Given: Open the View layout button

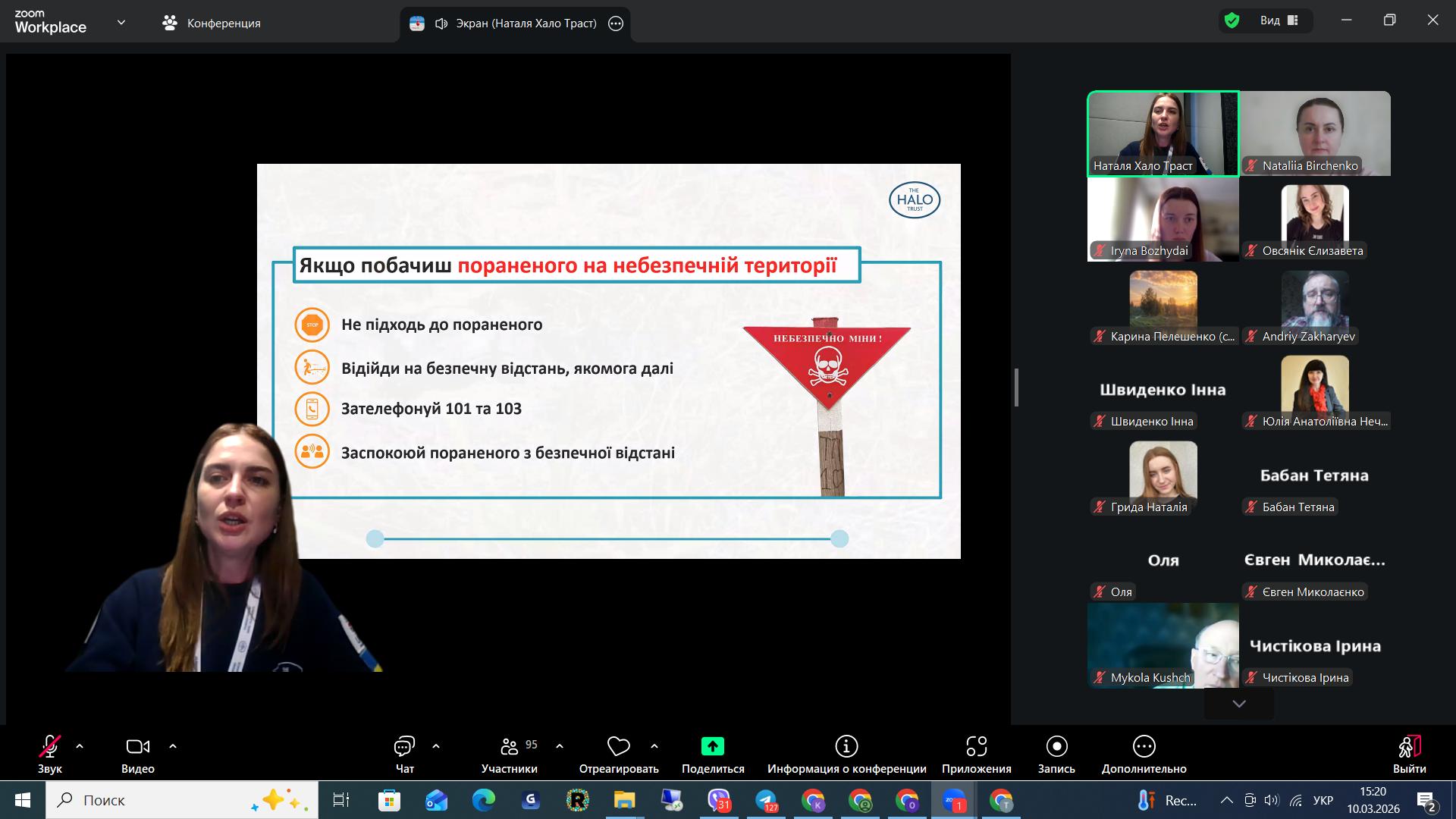Looking at the screenshot, I should pyautogui.click(x=1279, y=20).
